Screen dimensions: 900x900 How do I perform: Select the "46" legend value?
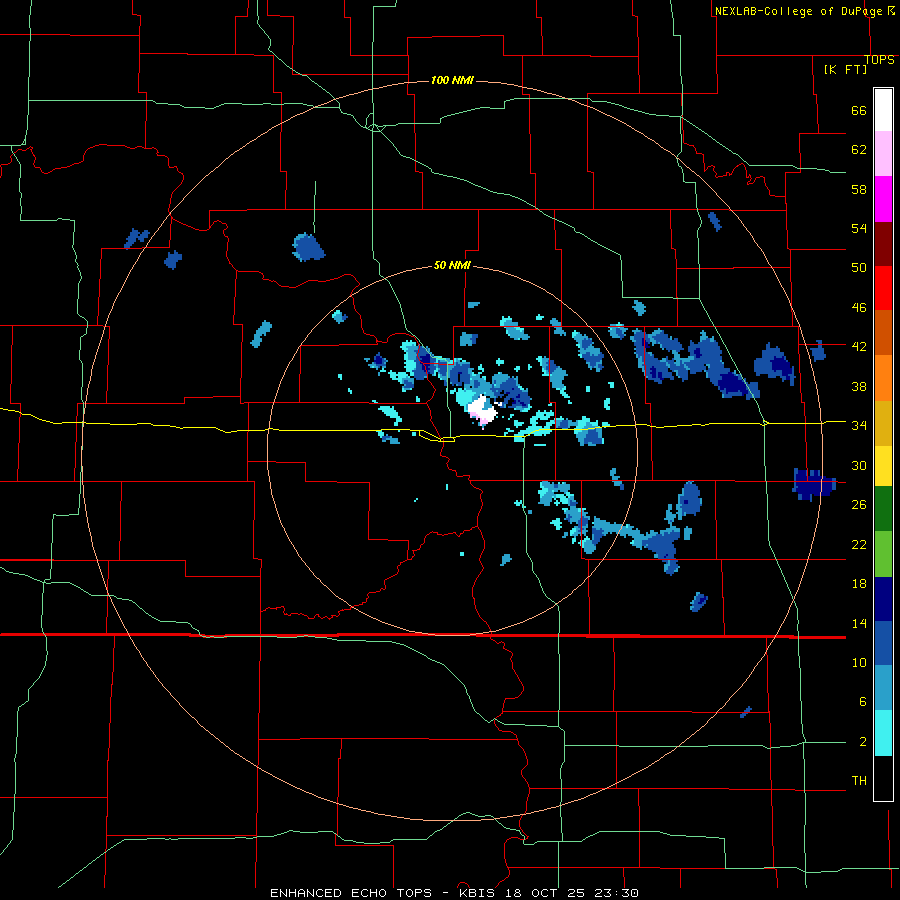(x=859, y=308)
